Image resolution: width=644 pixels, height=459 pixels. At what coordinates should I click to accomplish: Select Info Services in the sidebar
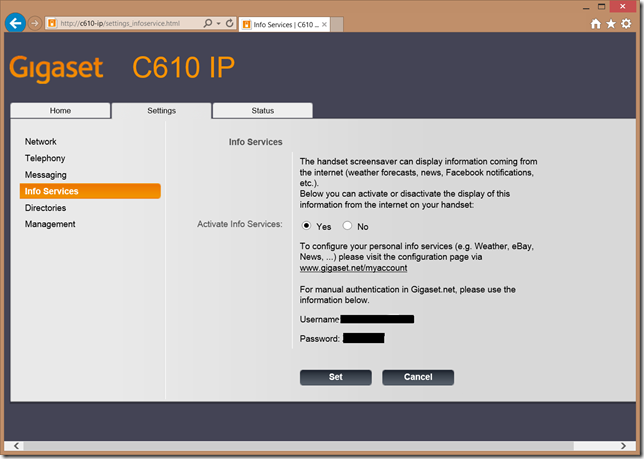click(90, 191)
